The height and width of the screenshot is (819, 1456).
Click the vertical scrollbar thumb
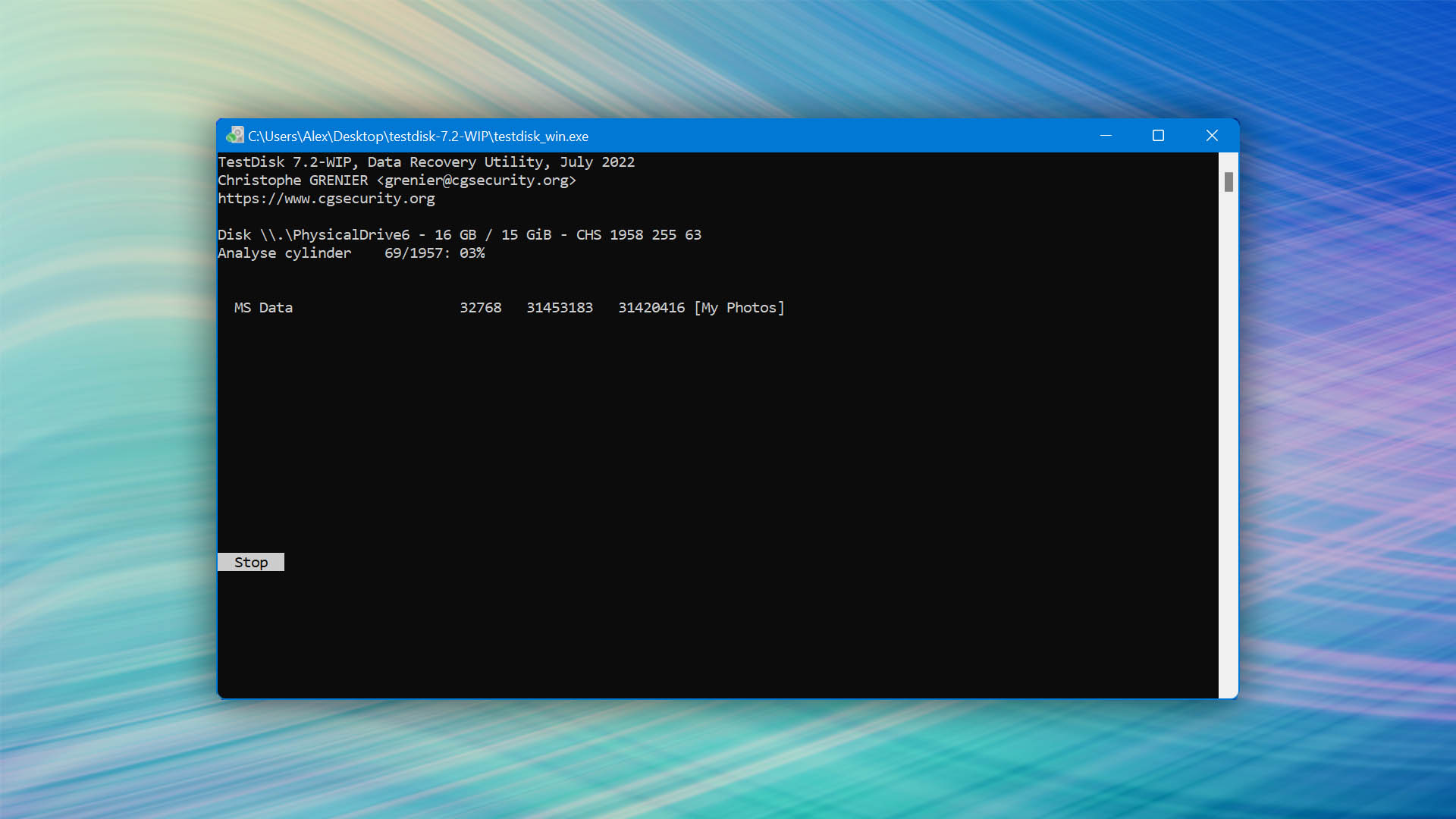tap(1228, 182)
